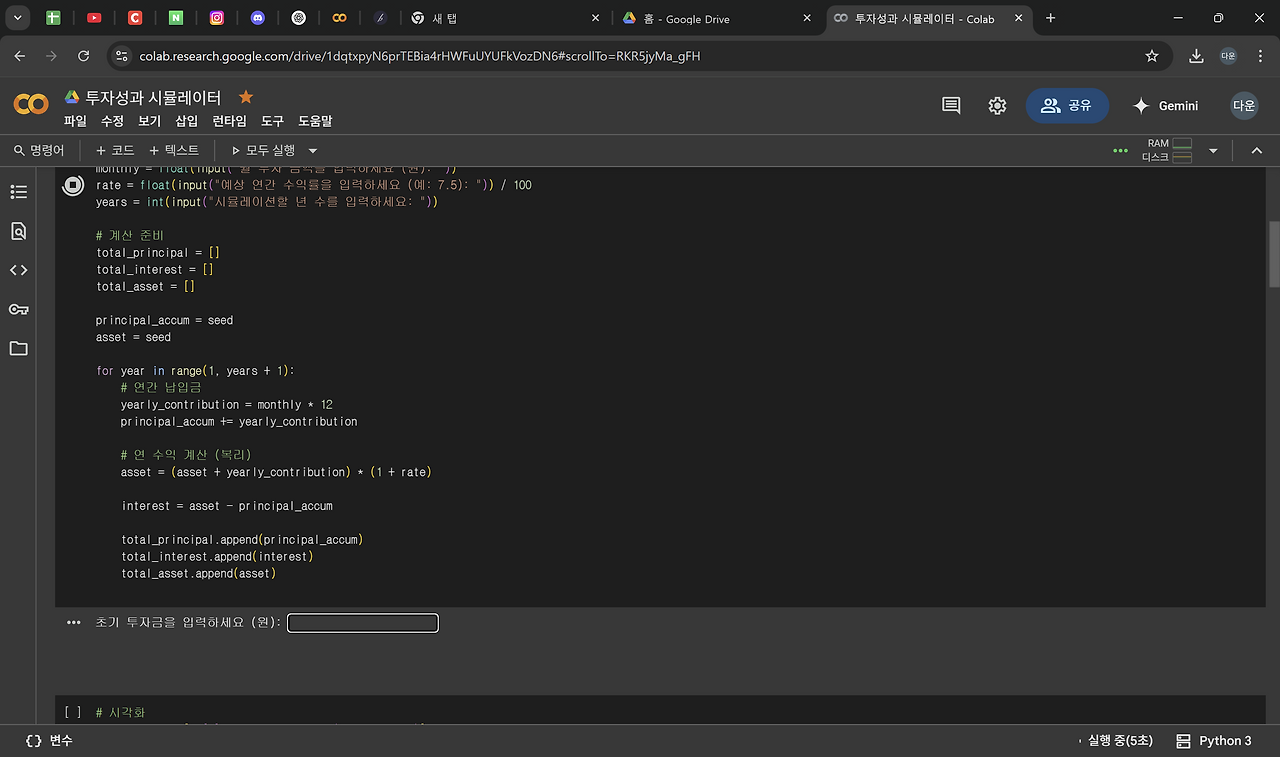
Task: Open Chrome downloads
Action: (1196, 56)
